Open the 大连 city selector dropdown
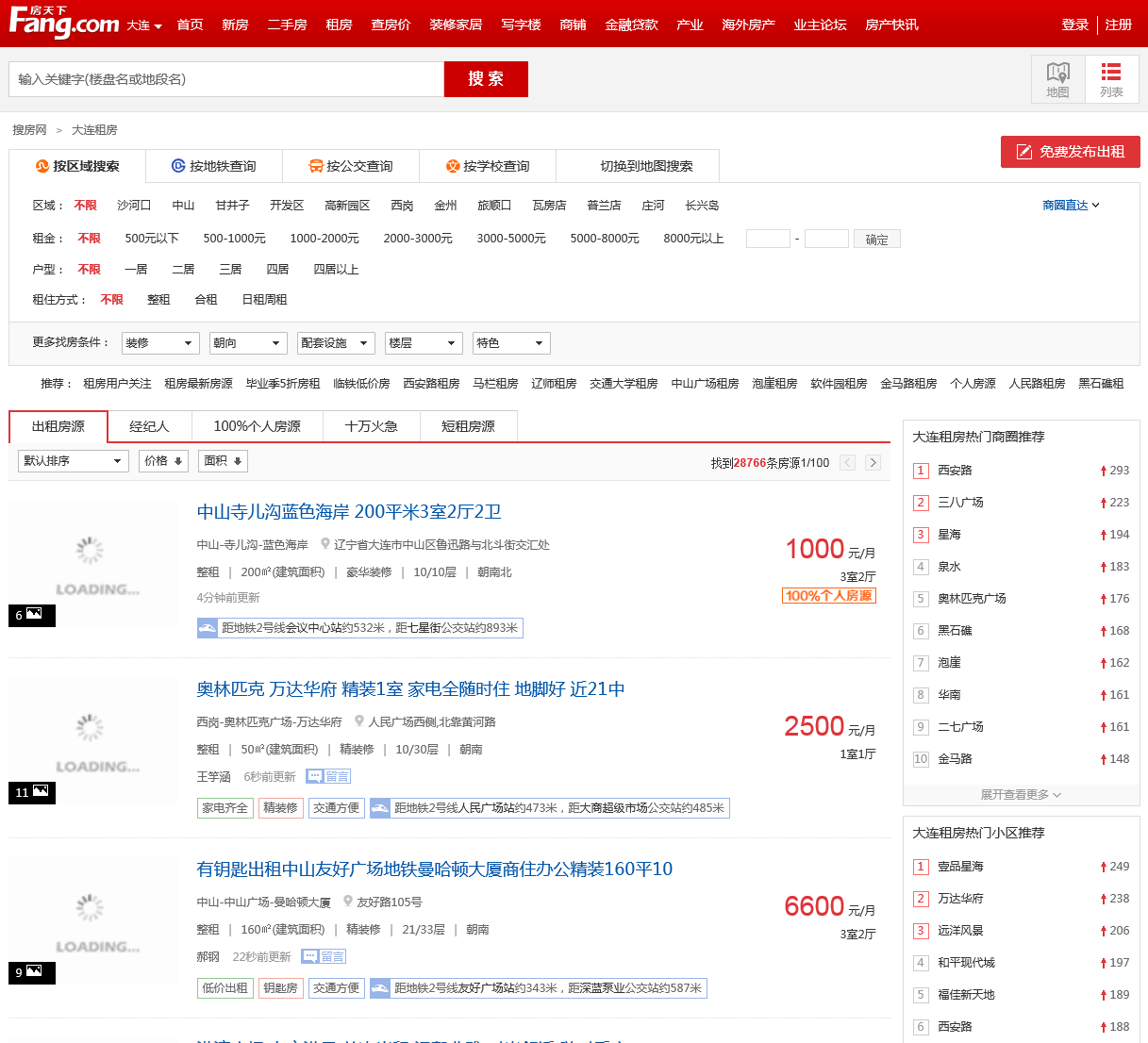The height and width of the screenshot is (1043, 1148). pos(144,25)
